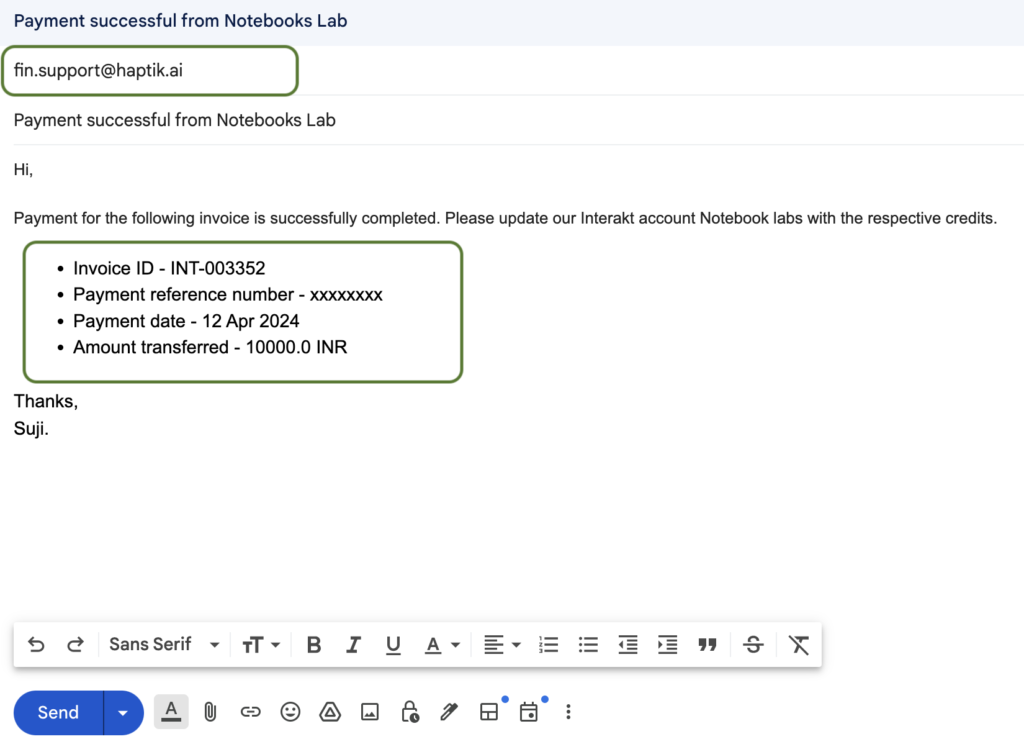Open the Sans Serif font dropdown

click(164, 644)
